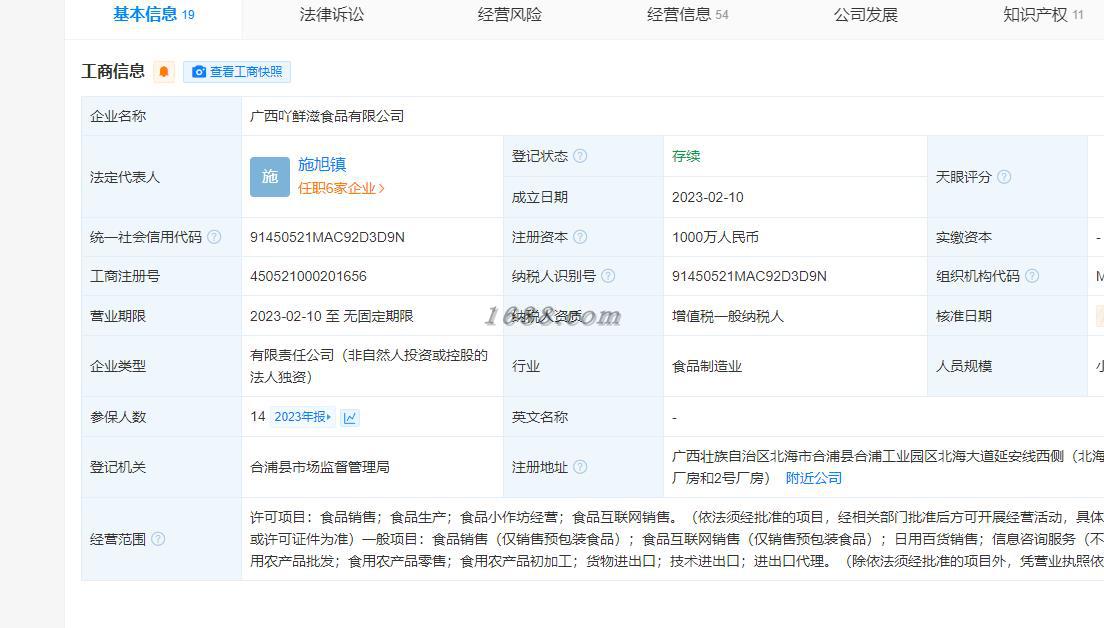This screenshot has height=628, width=1104.
Task: Switch to 公司发展 tab
Action: (866, 15)
